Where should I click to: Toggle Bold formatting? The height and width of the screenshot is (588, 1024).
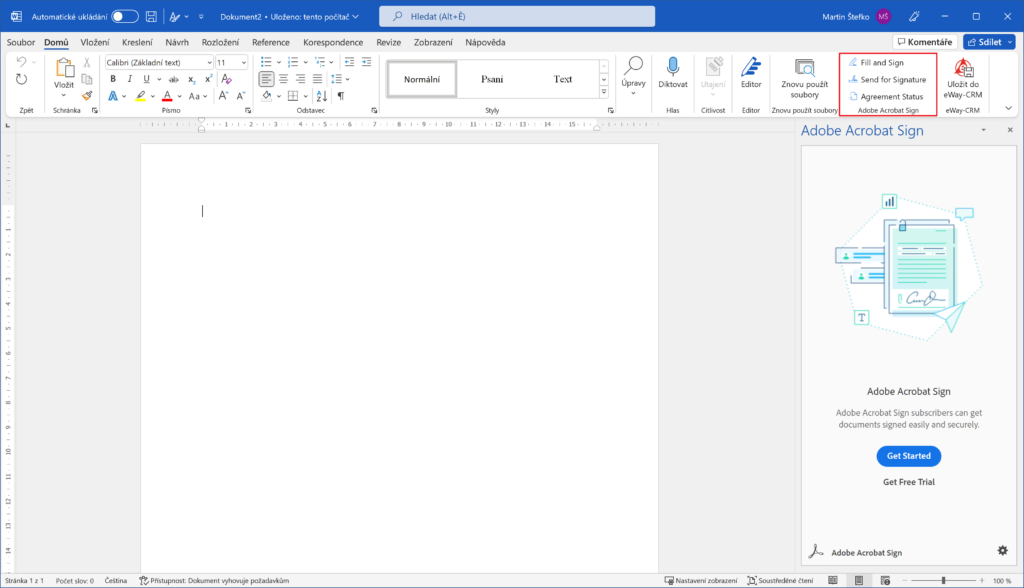(113, 79)
